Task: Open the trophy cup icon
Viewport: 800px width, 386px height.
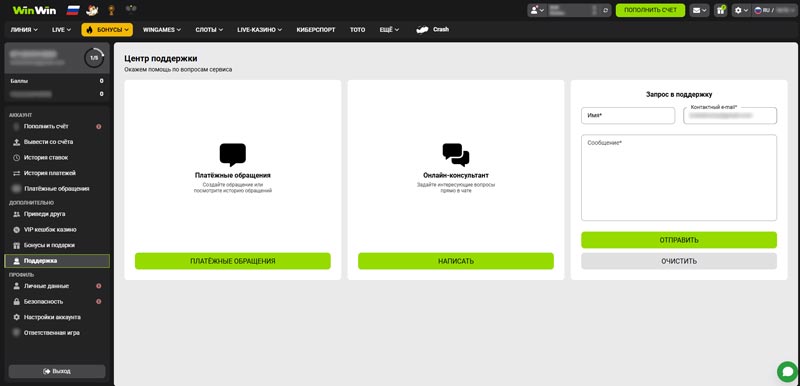Action: (111, 10)
